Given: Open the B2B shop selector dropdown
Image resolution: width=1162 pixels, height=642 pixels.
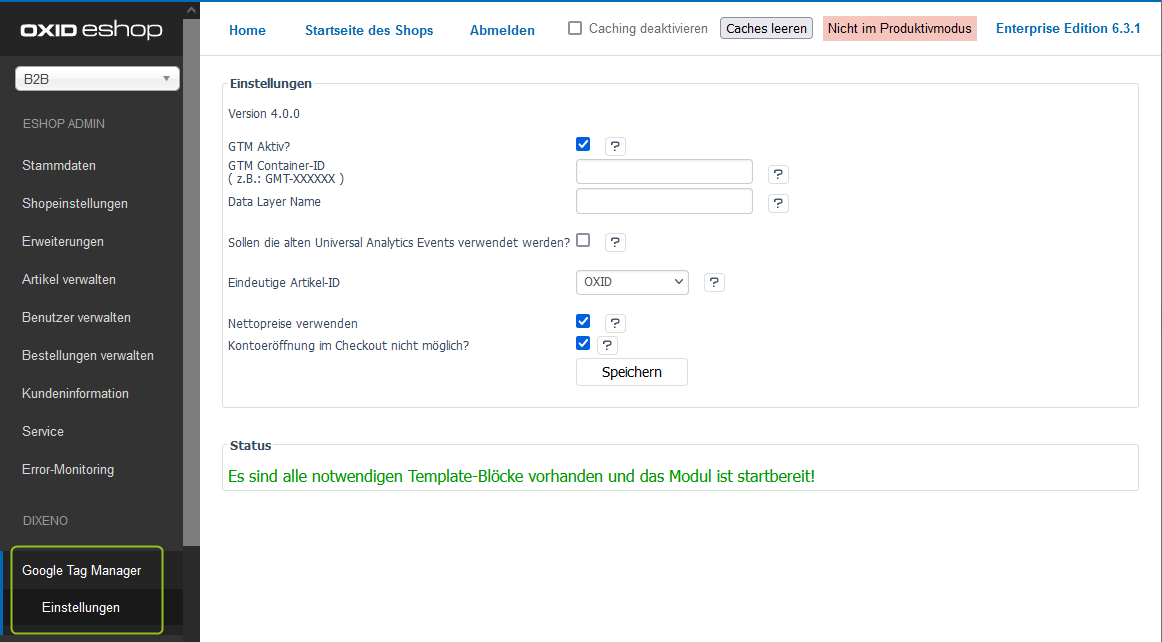Looking at the screenshot, I should pyautogui.click(x=97, y=79).
